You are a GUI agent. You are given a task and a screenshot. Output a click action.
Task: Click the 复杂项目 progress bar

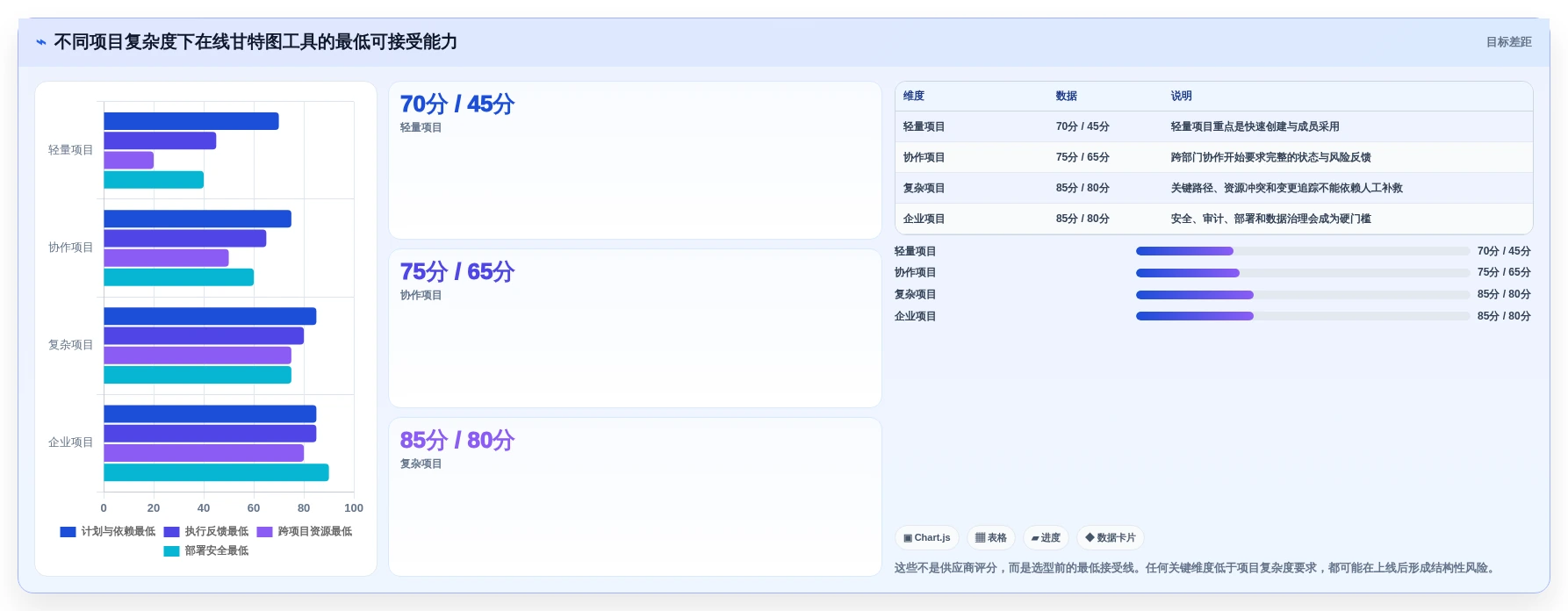pos(1303,295)
